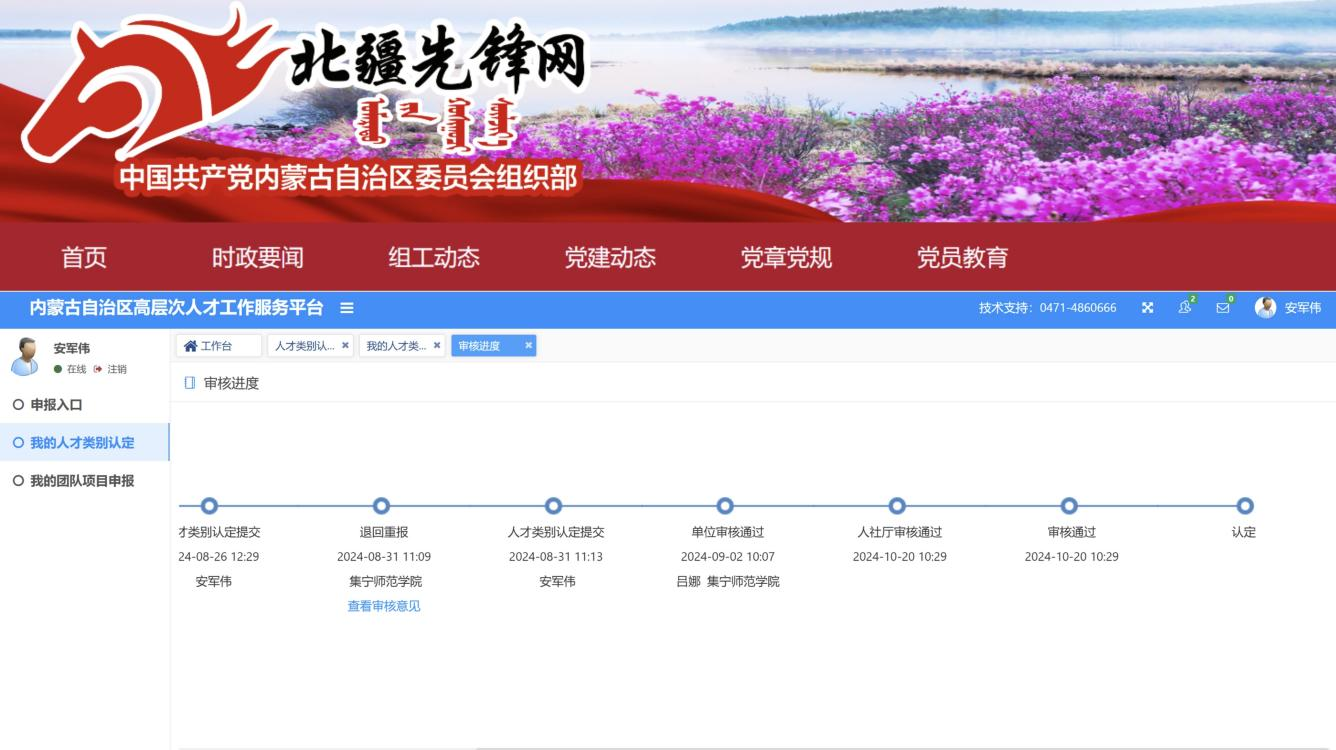Open the 查看审核意见 link
This screenshot has height=750, width=1336.
pos(383,606)
